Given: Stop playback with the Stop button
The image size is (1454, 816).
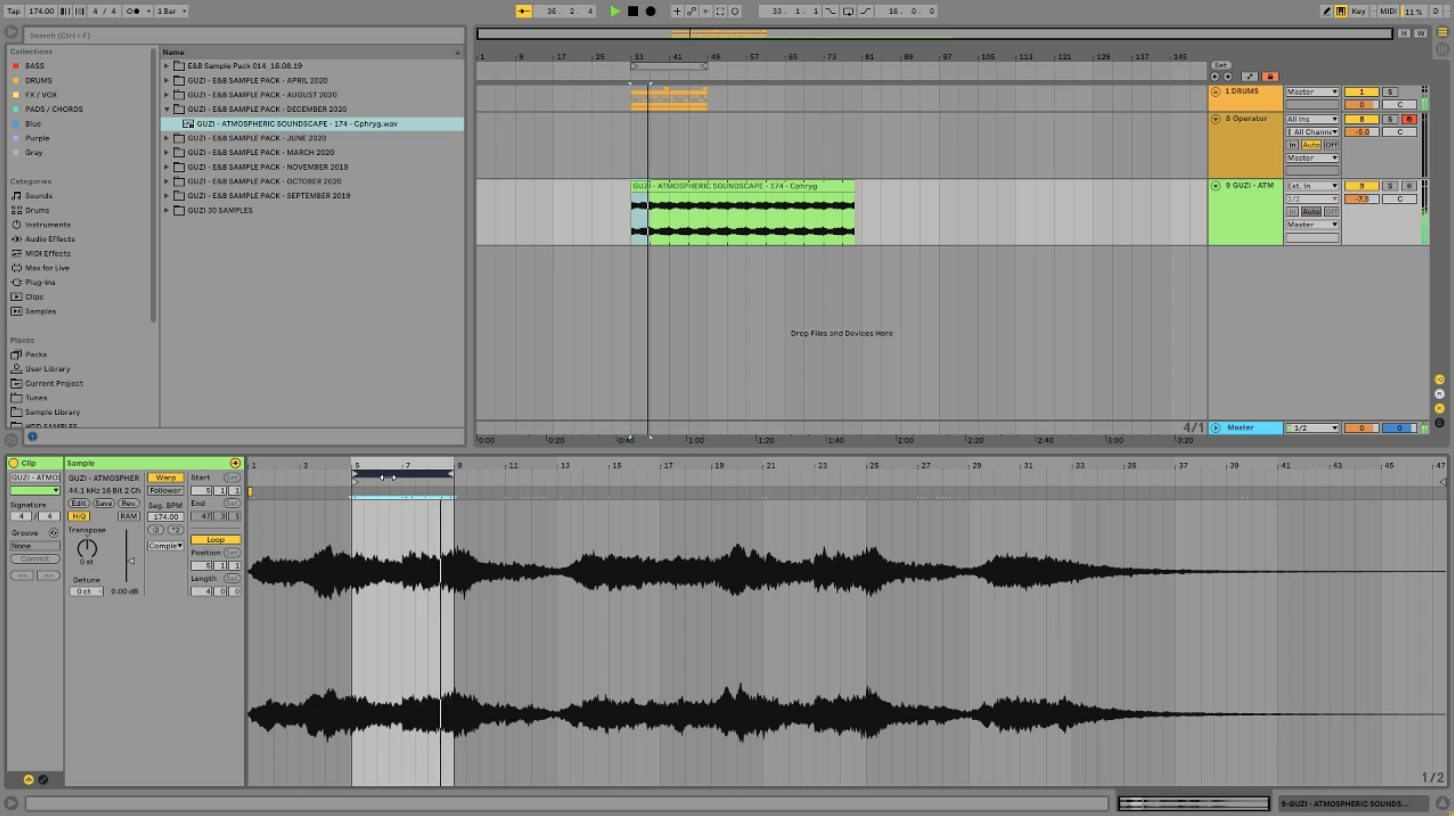Looking at the screenshot, I should pyautogui.click(x=633, y=11).
